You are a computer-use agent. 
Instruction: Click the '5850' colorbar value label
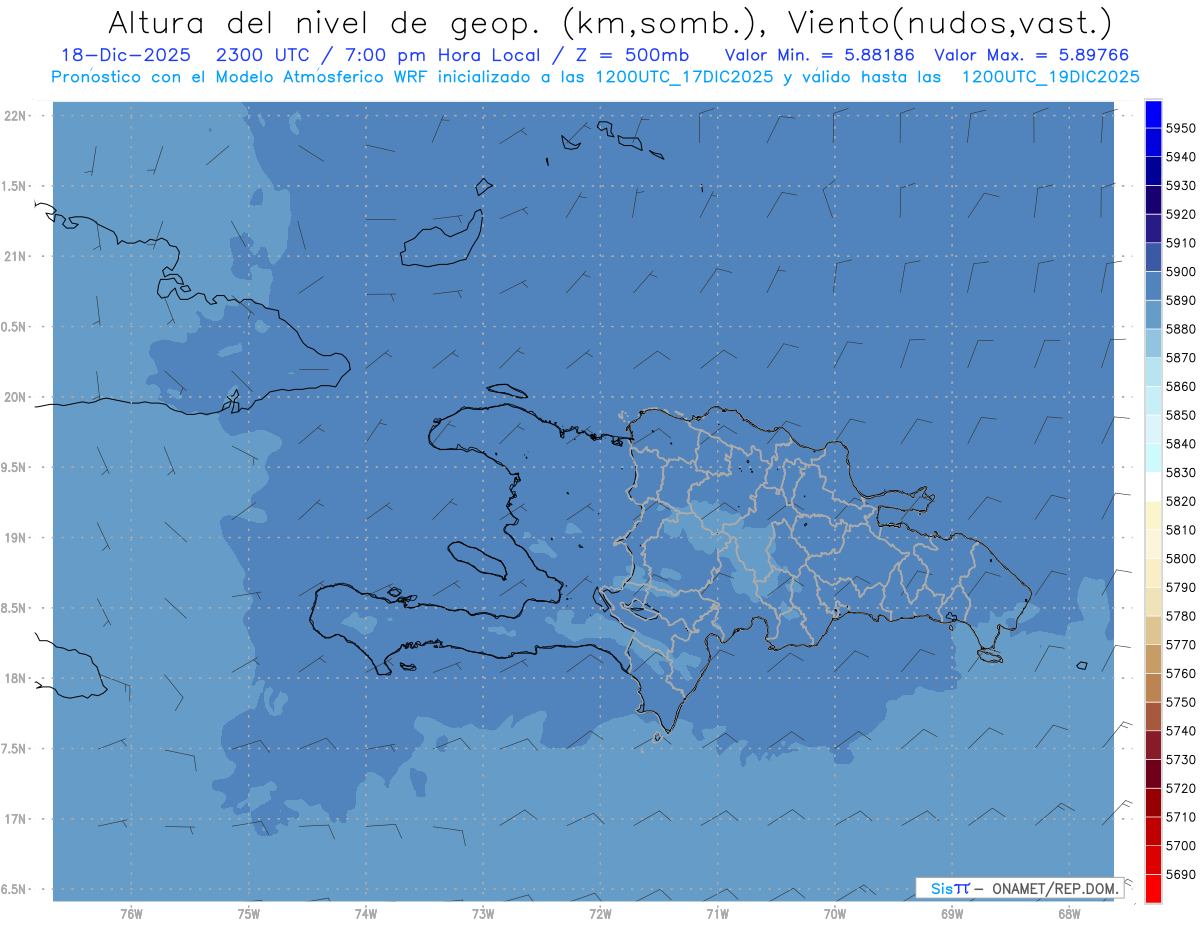point(1180,415)
